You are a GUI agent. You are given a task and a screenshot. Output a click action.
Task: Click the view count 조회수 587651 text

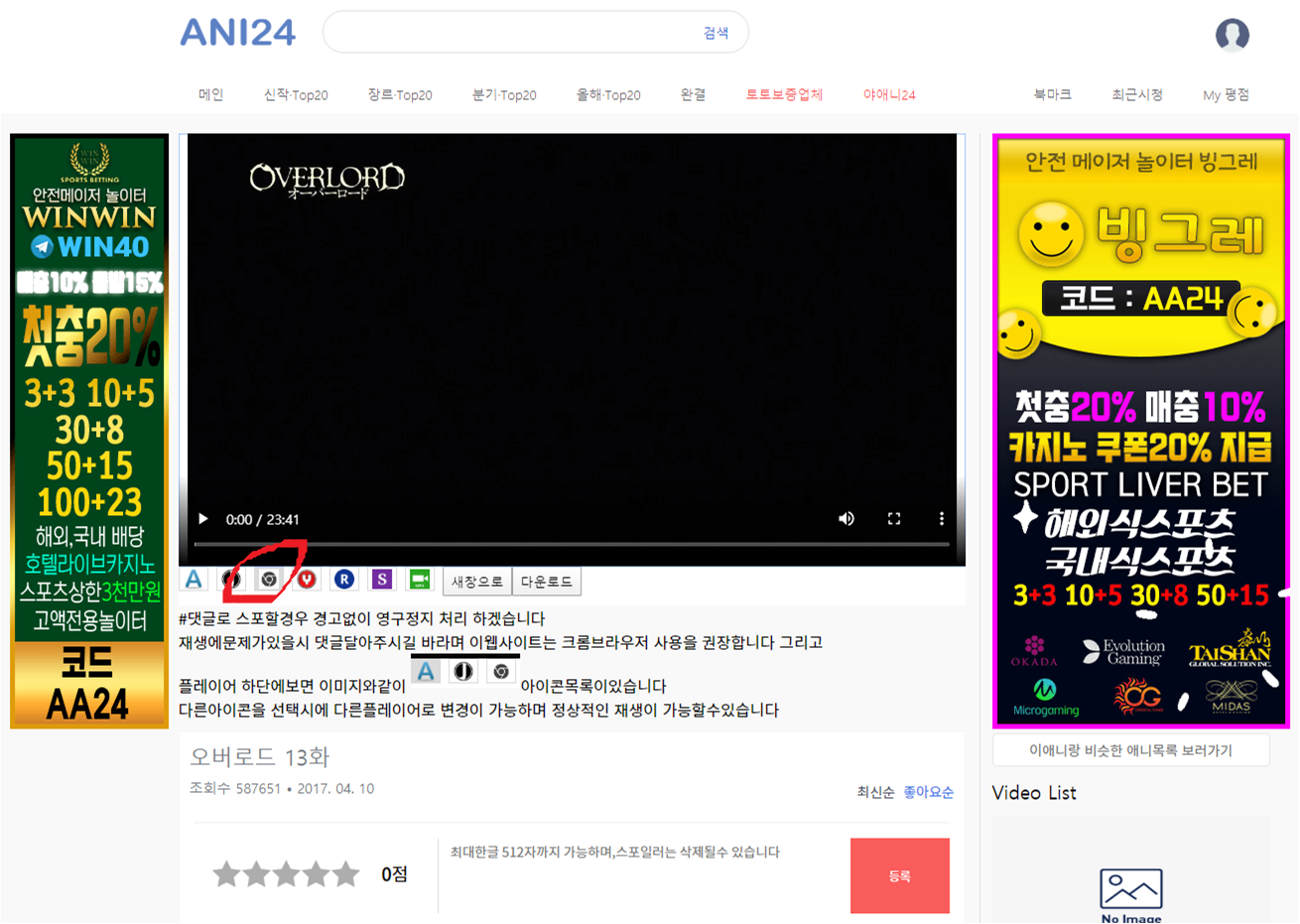click(x=235, y=789)
